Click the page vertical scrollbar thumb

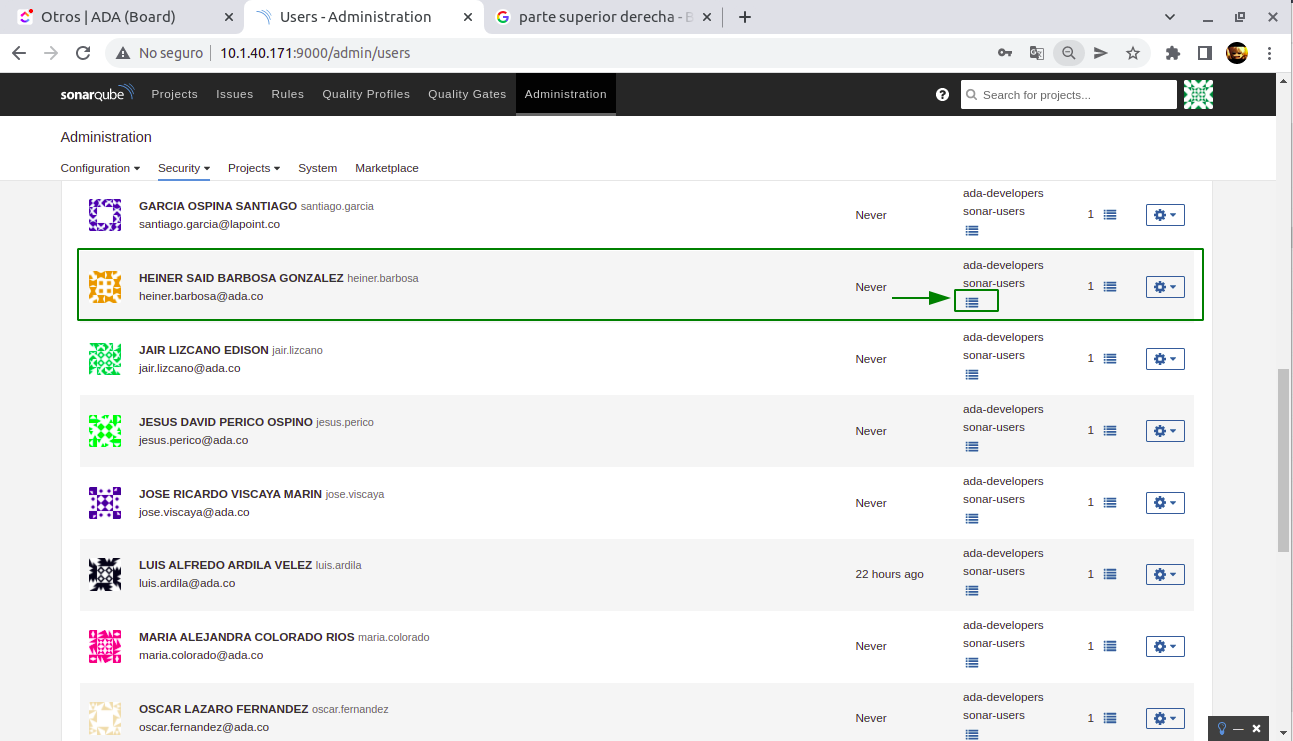(x=1283, y=460)
